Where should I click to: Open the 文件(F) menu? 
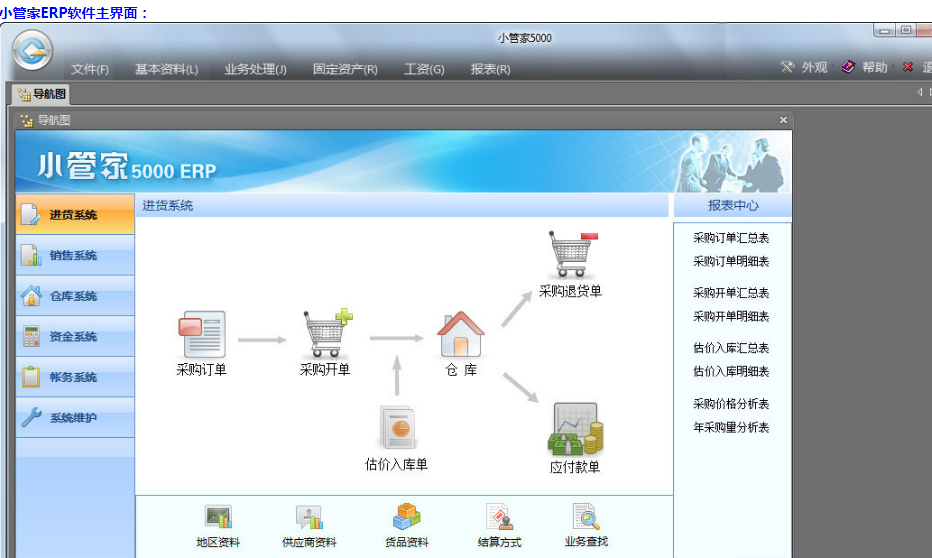[x=90, y=69]
